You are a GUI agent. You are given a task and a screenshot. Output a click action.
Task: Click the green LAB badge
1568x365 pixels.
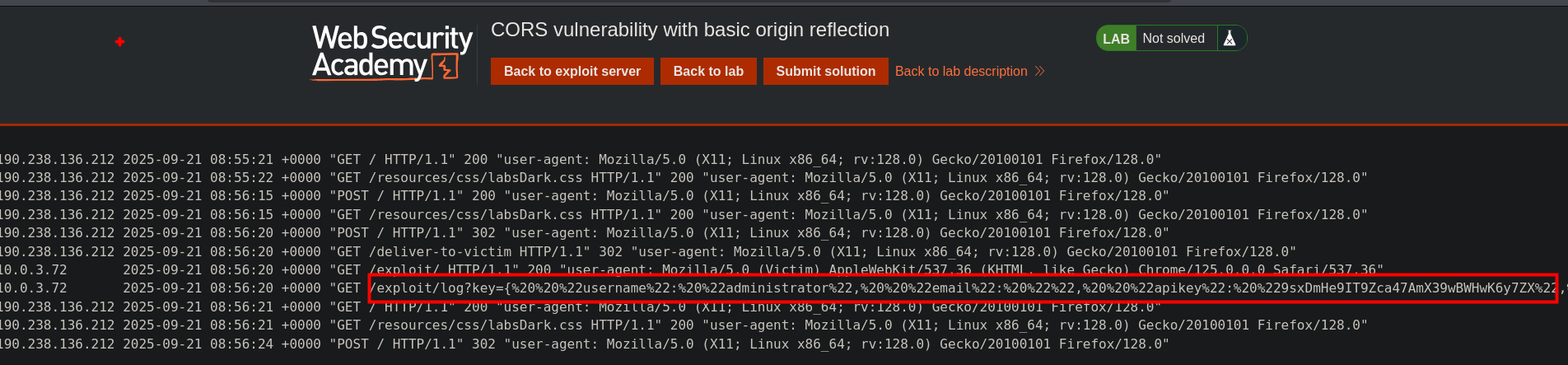[1116, 39]
